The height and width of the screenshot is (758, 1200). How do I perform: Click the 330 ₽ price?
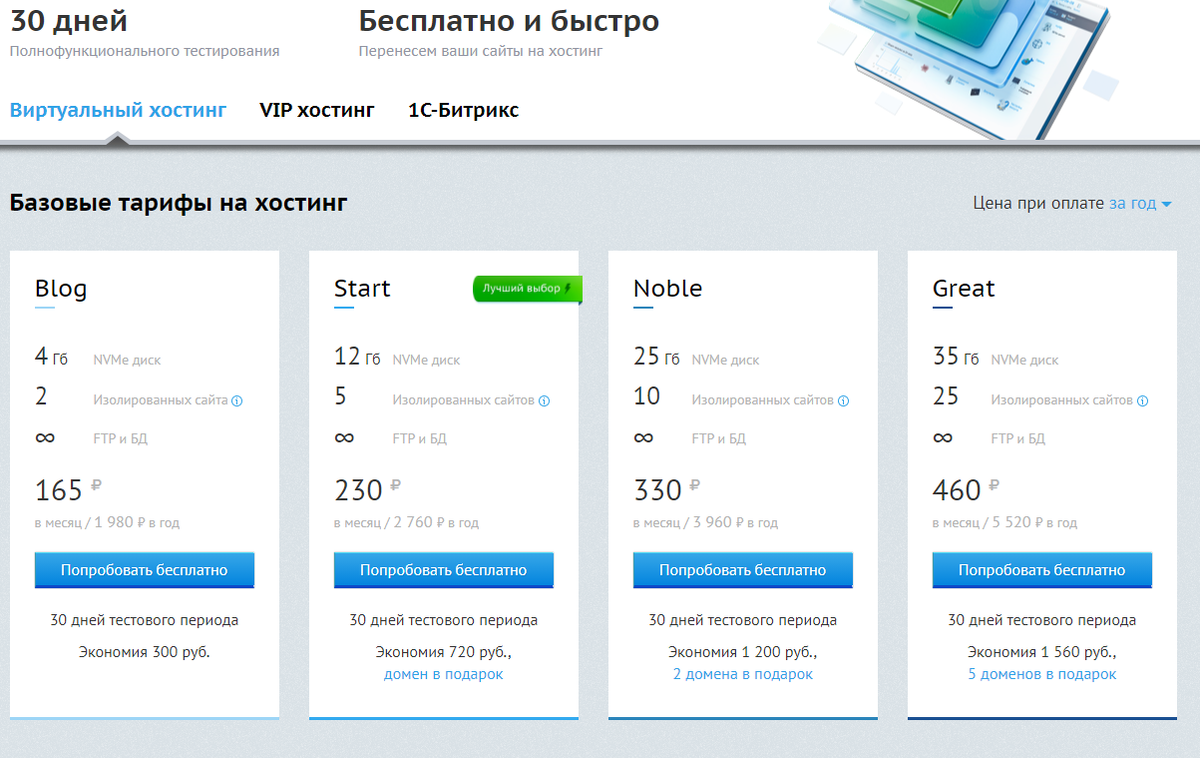tap(667, 490)
